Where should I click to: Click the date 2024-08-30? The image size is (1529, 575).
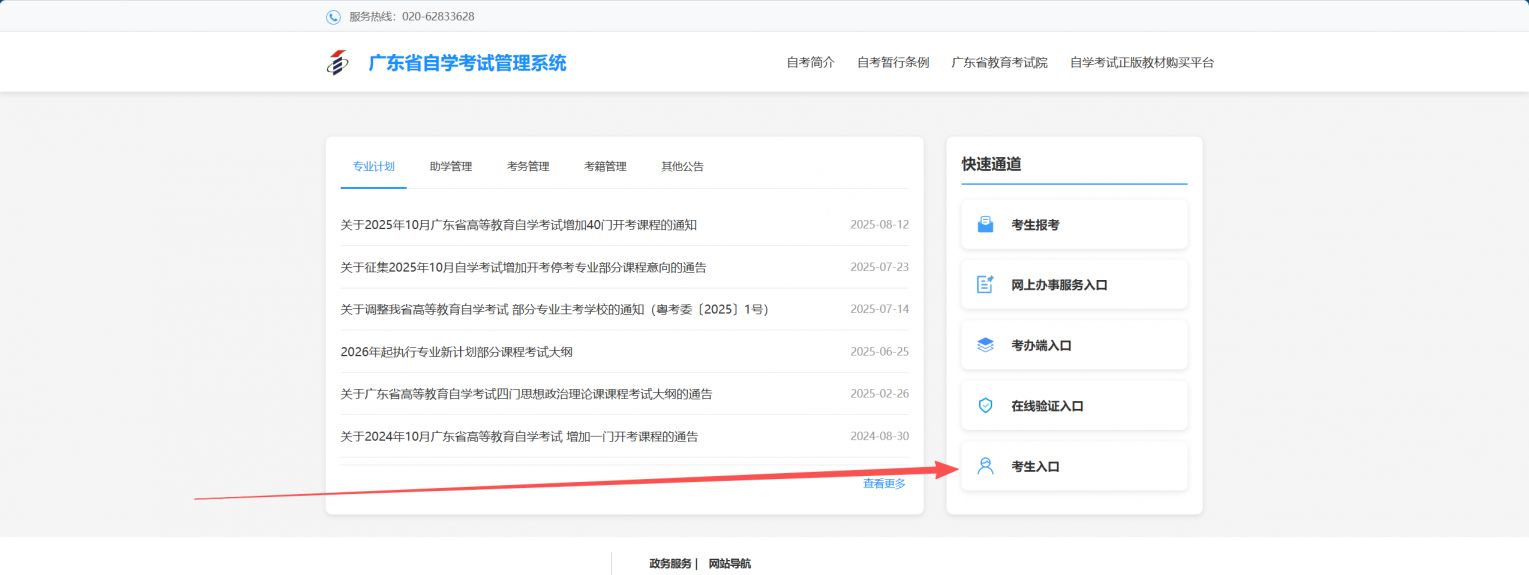point(880,437)
